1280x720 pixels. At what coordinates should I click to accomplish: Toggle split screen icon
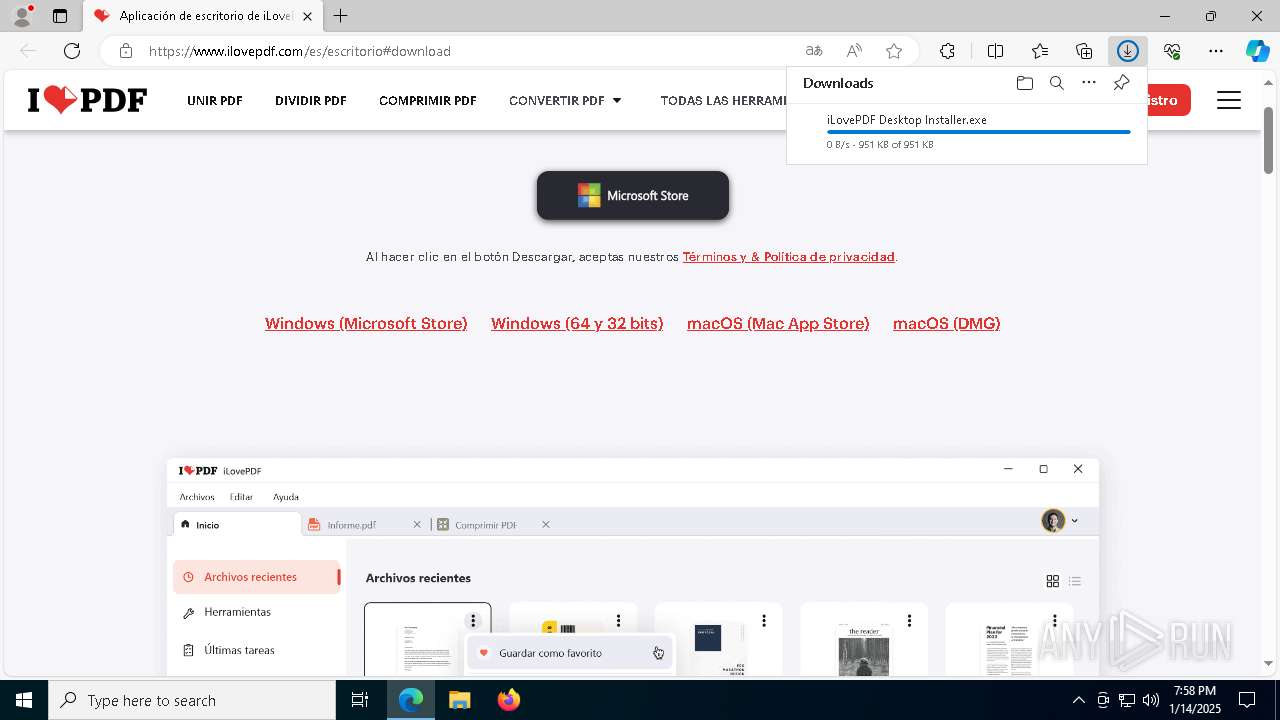click(995, 51)
